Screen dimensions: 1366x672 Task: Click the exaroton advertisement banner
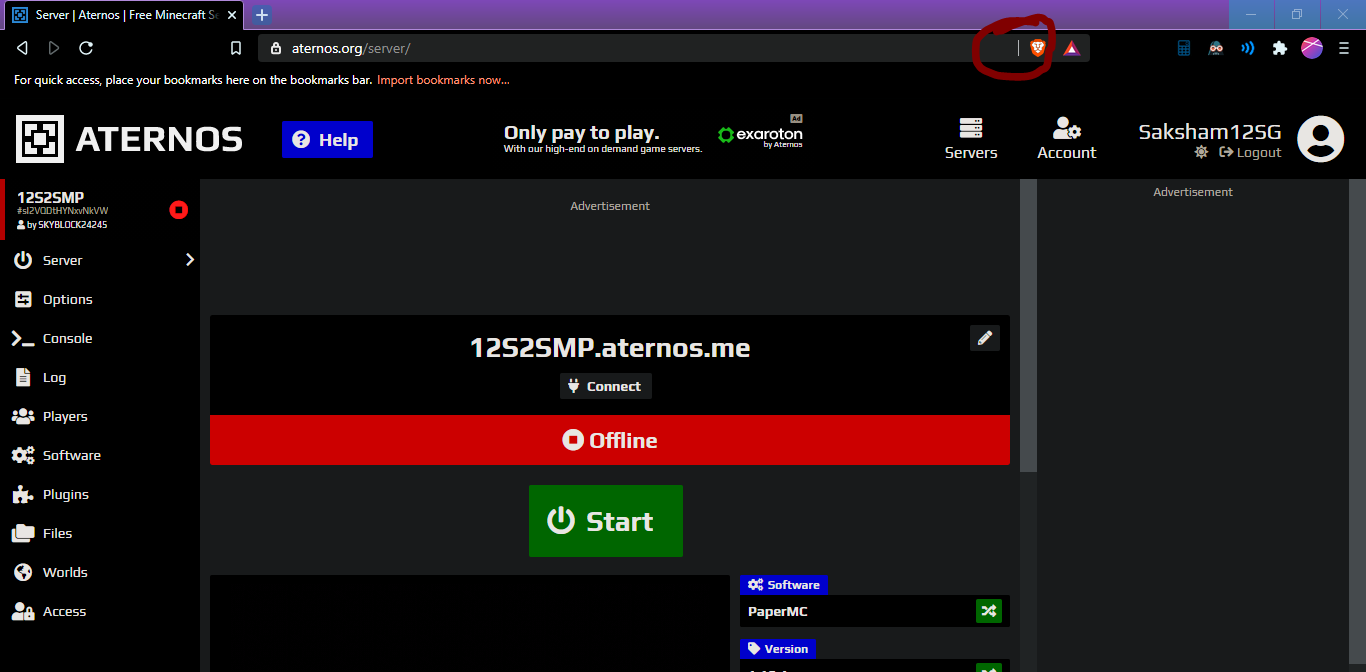click(653, 136)
